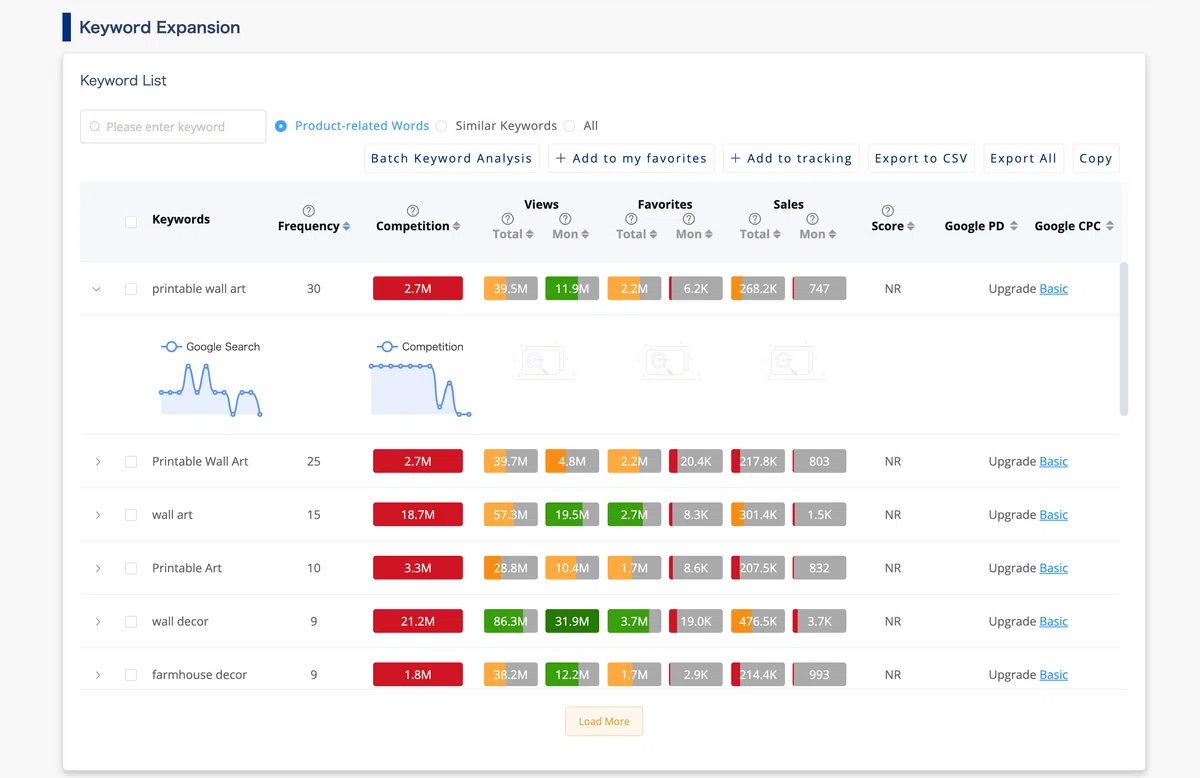The width and height of the screenshot is (1200, 778).
Task: Tick the checkbox for wall decor row
Action: pyautogui.click(x=131, y=622)
